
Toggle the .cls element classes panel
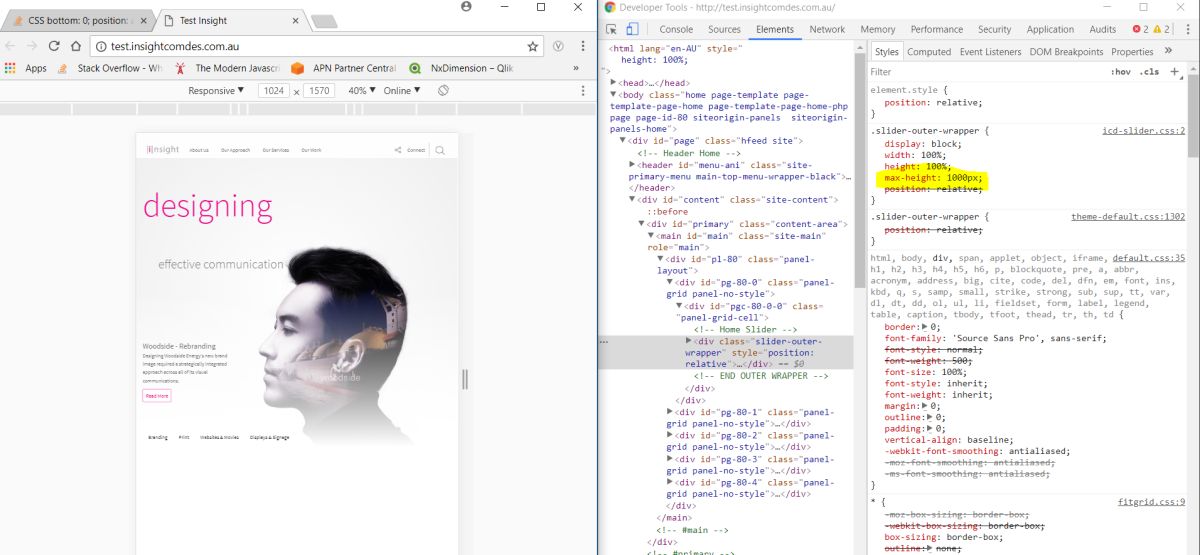click(x=1150, y=72)
